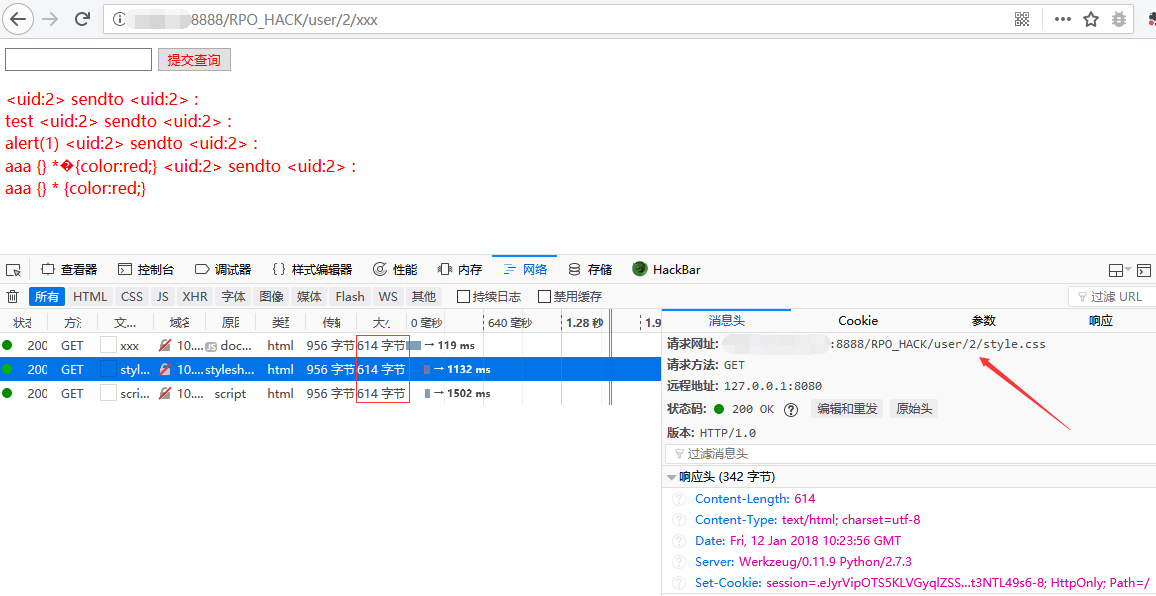Click the 原始头 raw headers button
1156x596 pixels.
pos(913,409)
